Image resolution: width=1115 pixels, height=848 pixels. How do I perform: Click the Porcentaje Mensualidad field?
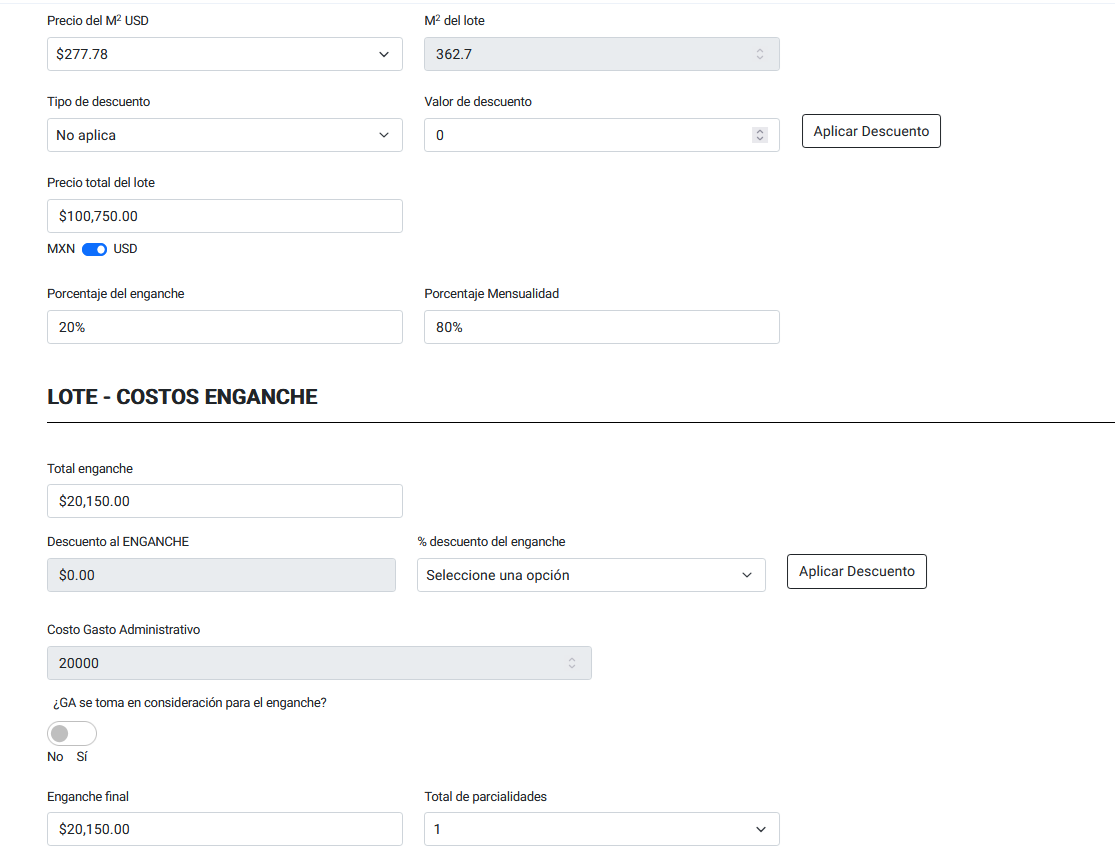601,327
